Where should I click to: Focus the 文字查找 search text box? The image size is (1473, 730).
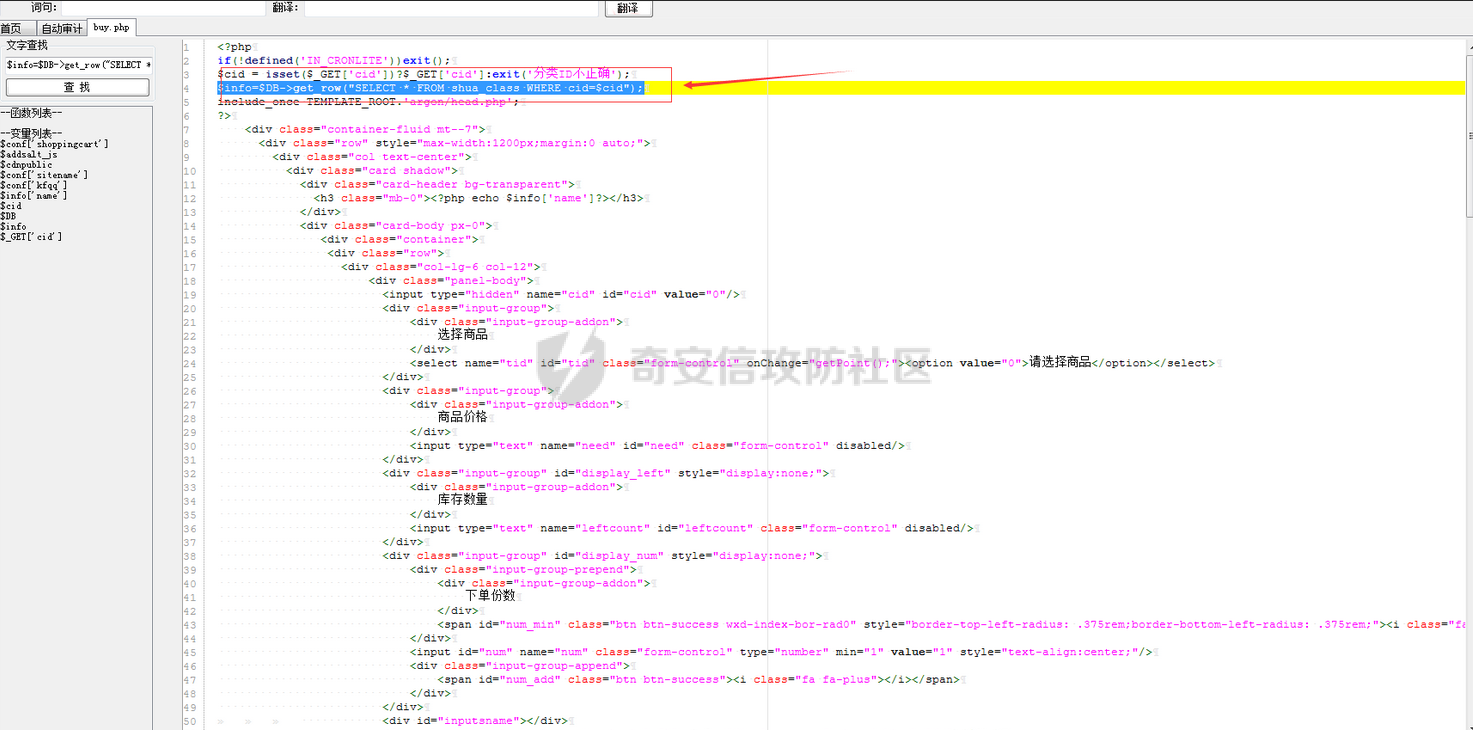(x=77, y=65)
